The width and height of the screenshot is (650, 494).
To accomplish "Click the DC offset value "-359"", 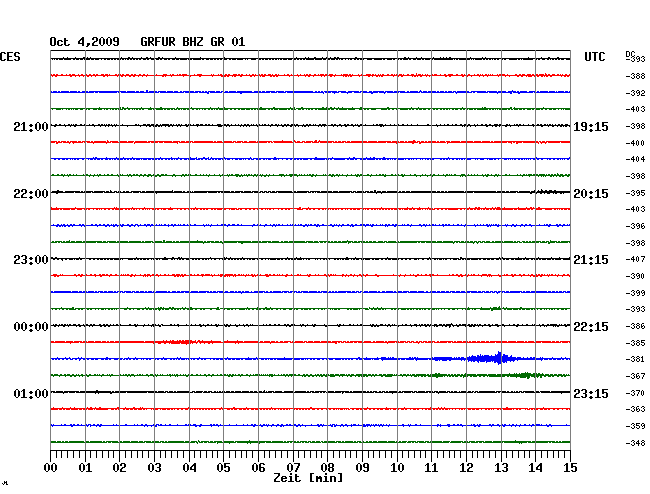I will [635, 426].
